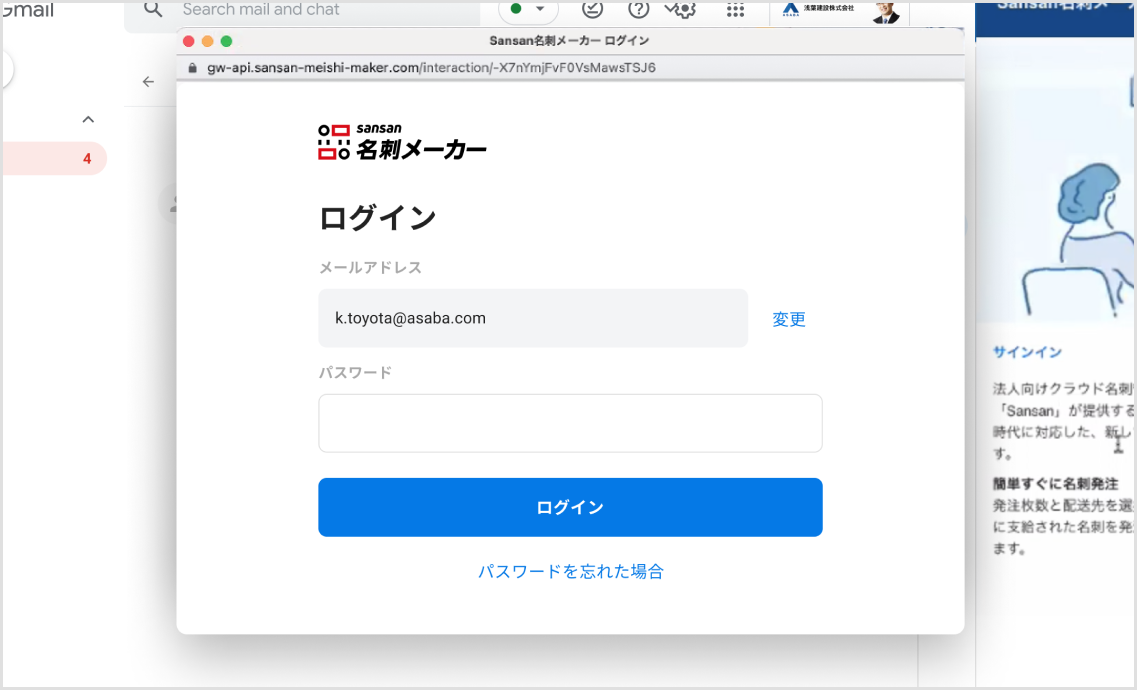Click the email field with k.toyota@asaba.com
Screen dimensions: 1137x690
coord(533,318)
